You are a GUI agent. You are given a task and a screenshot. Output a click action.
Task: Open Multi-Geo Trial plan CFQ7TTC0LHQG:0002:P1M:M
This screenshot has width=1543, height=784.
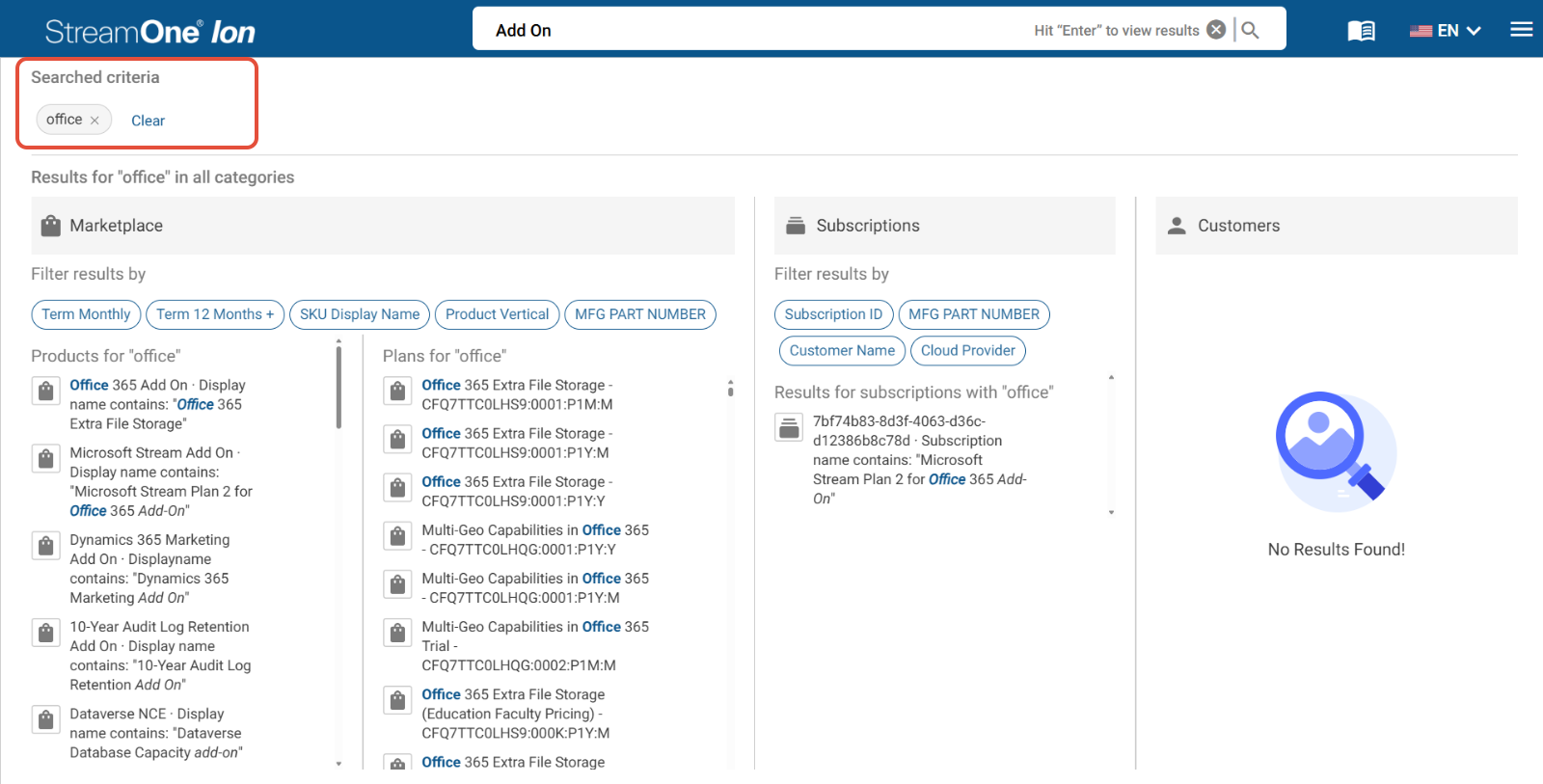pyautogui.click(x=535, y=646)
